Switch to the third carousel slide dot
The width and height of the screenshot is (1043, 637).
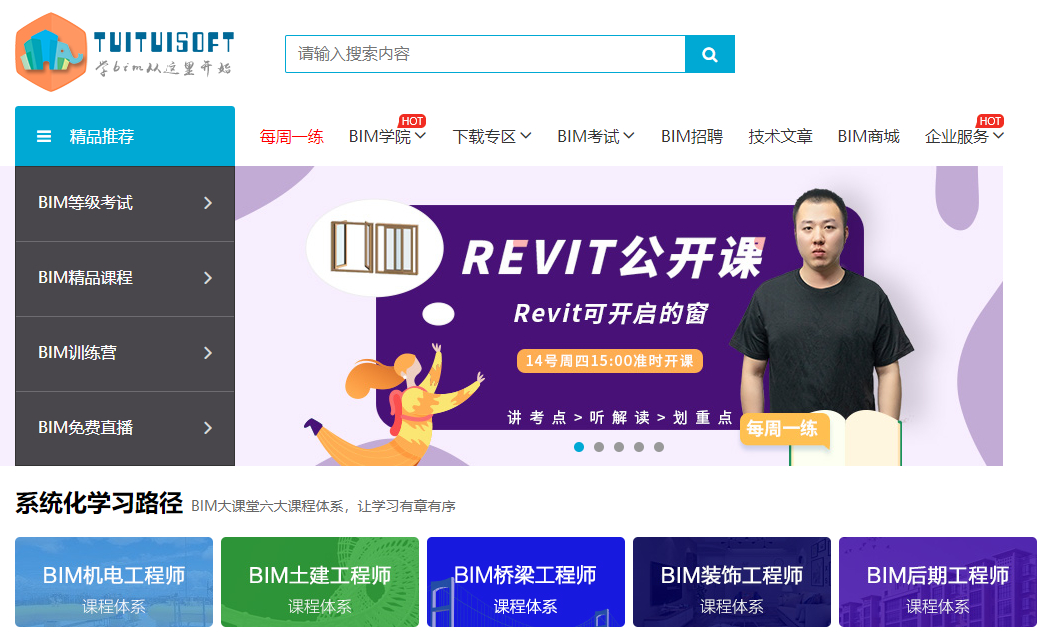tap(619, 447)
